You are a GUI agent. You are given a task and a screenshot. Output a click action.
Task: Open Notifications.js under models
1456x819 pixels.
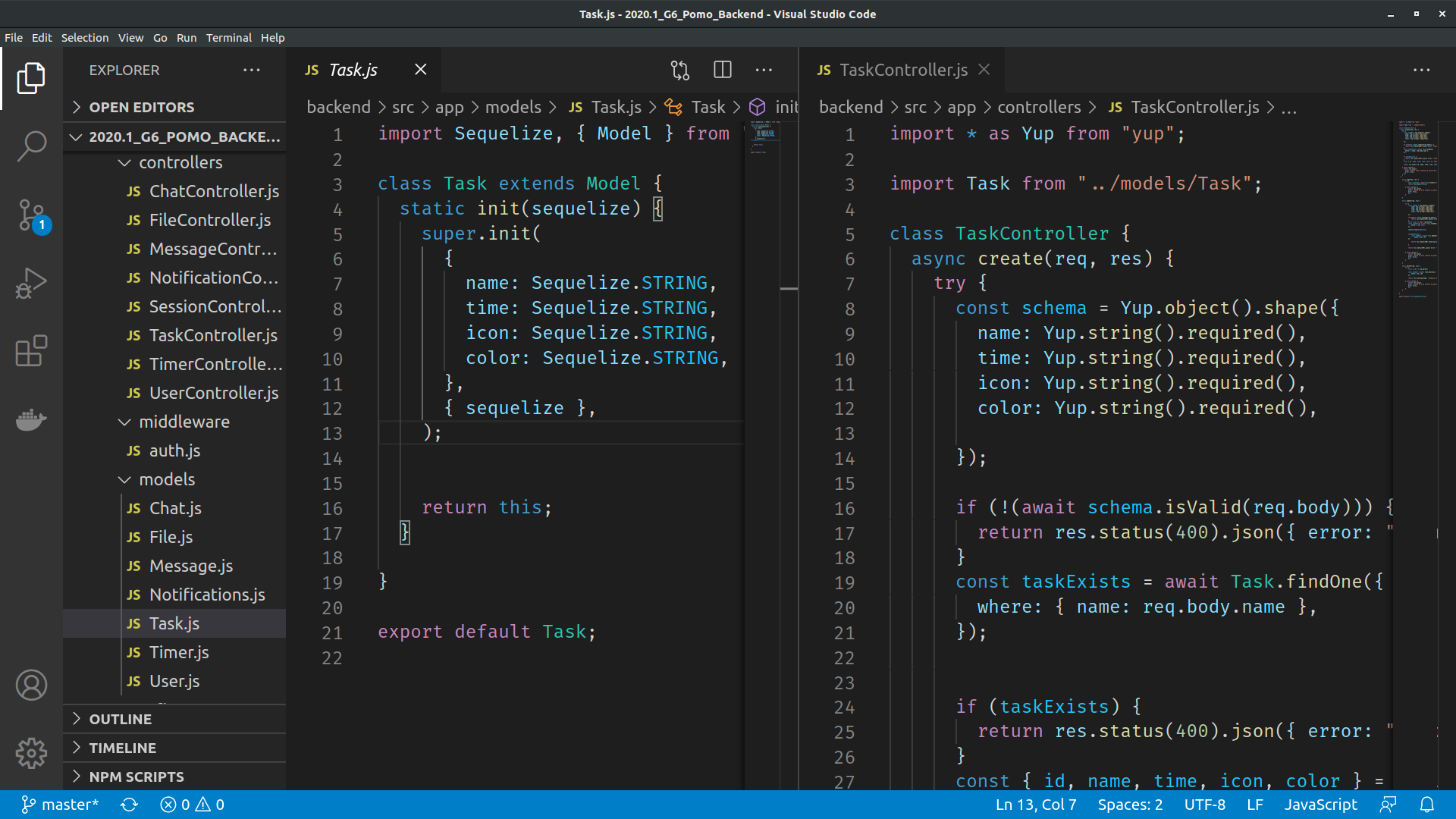(x=174, y=595)
